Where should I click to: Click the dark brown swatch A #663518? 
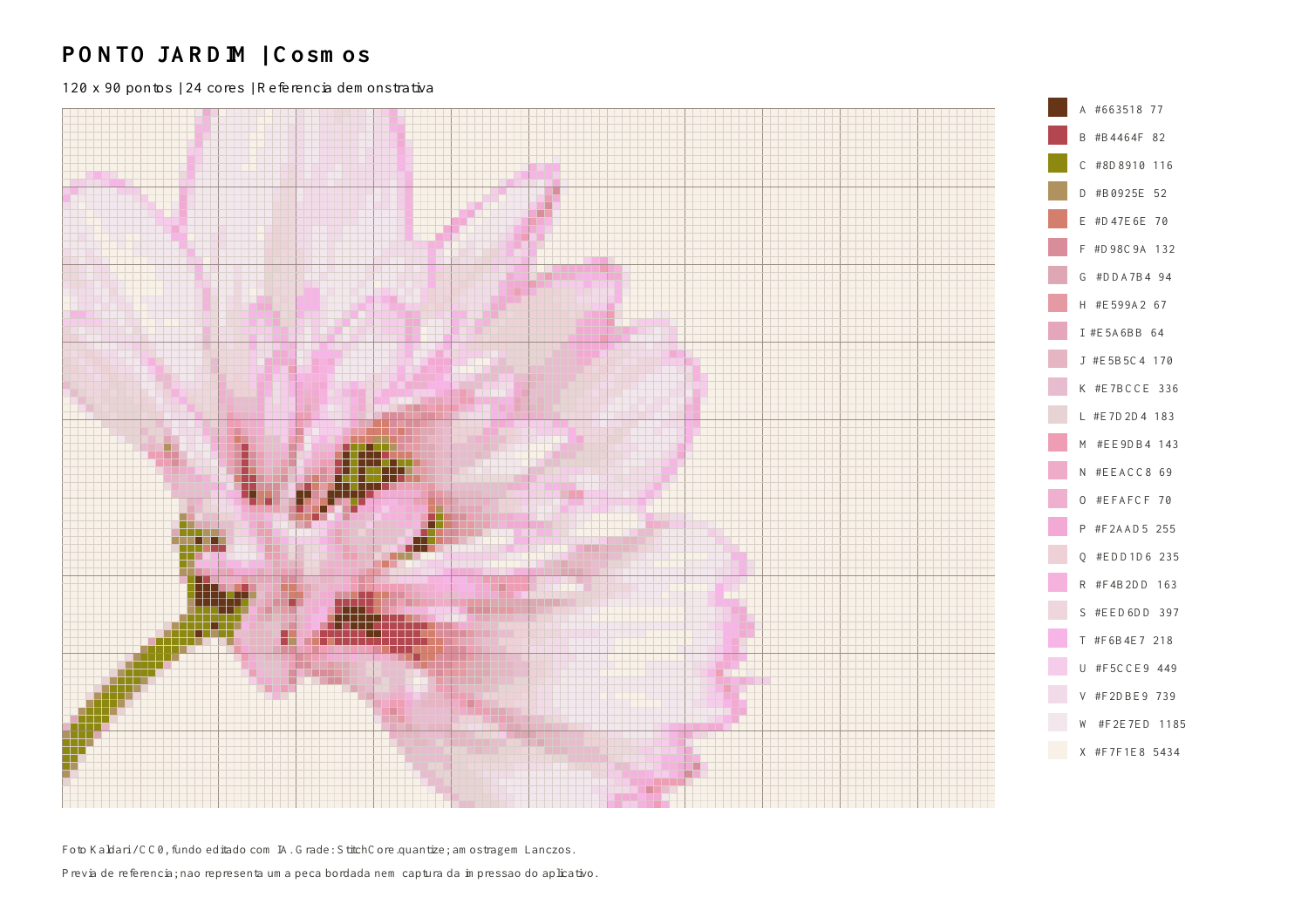[1058, 107]
